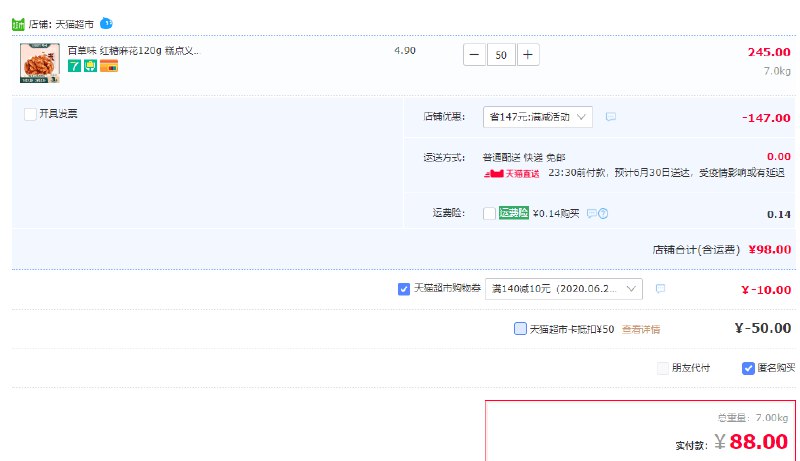Click the green 运费险 label tag

tap(514, 213)
